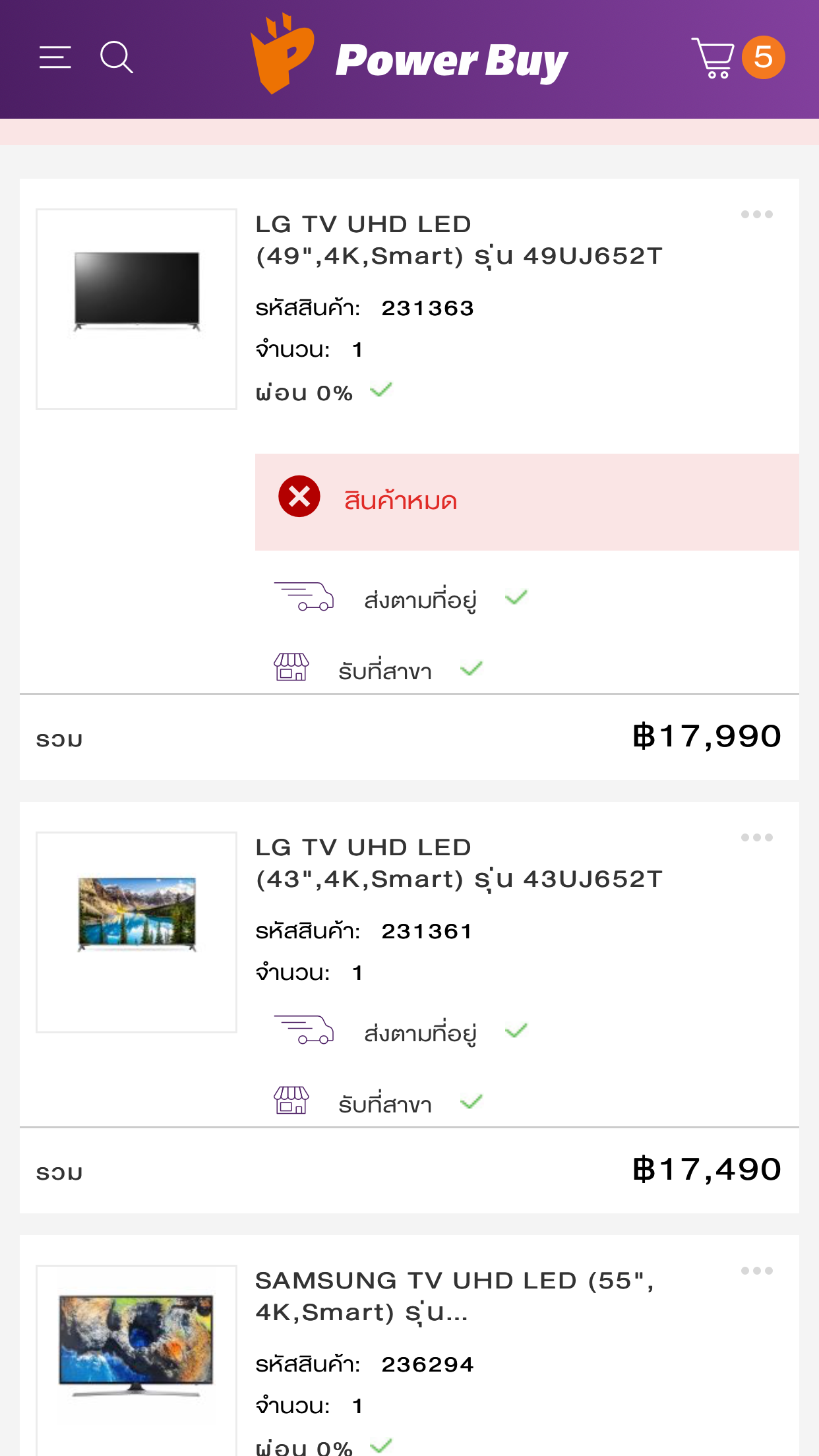Toggle home delivery check for LG 43" TV
This screenshot has height=1456, width=819.
pos(516,1030)
